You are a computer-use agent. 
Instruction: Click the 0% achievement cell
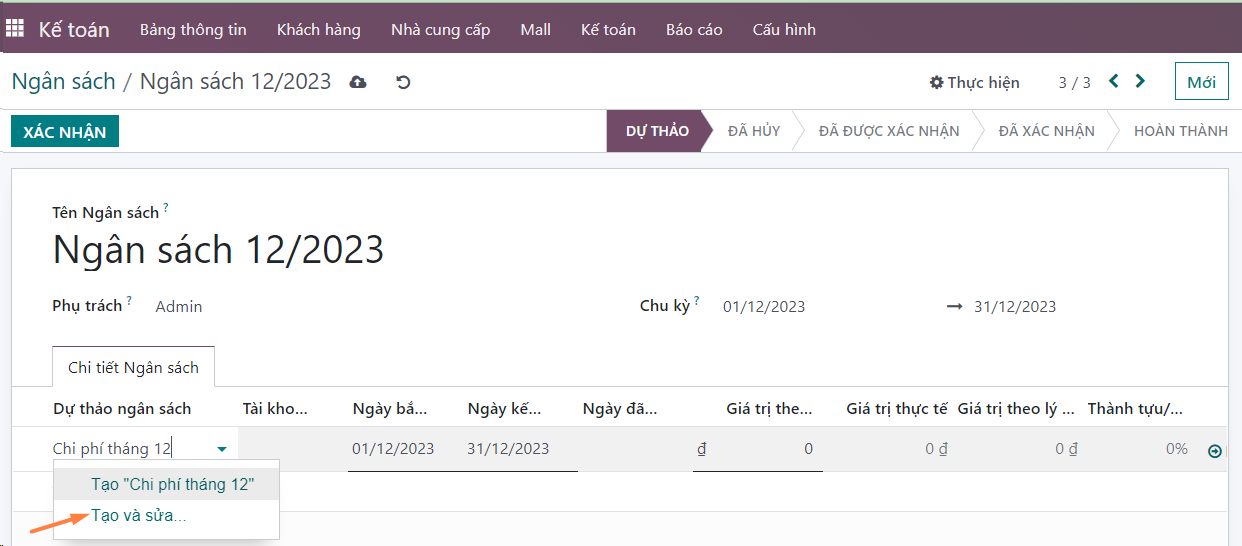1177,449
